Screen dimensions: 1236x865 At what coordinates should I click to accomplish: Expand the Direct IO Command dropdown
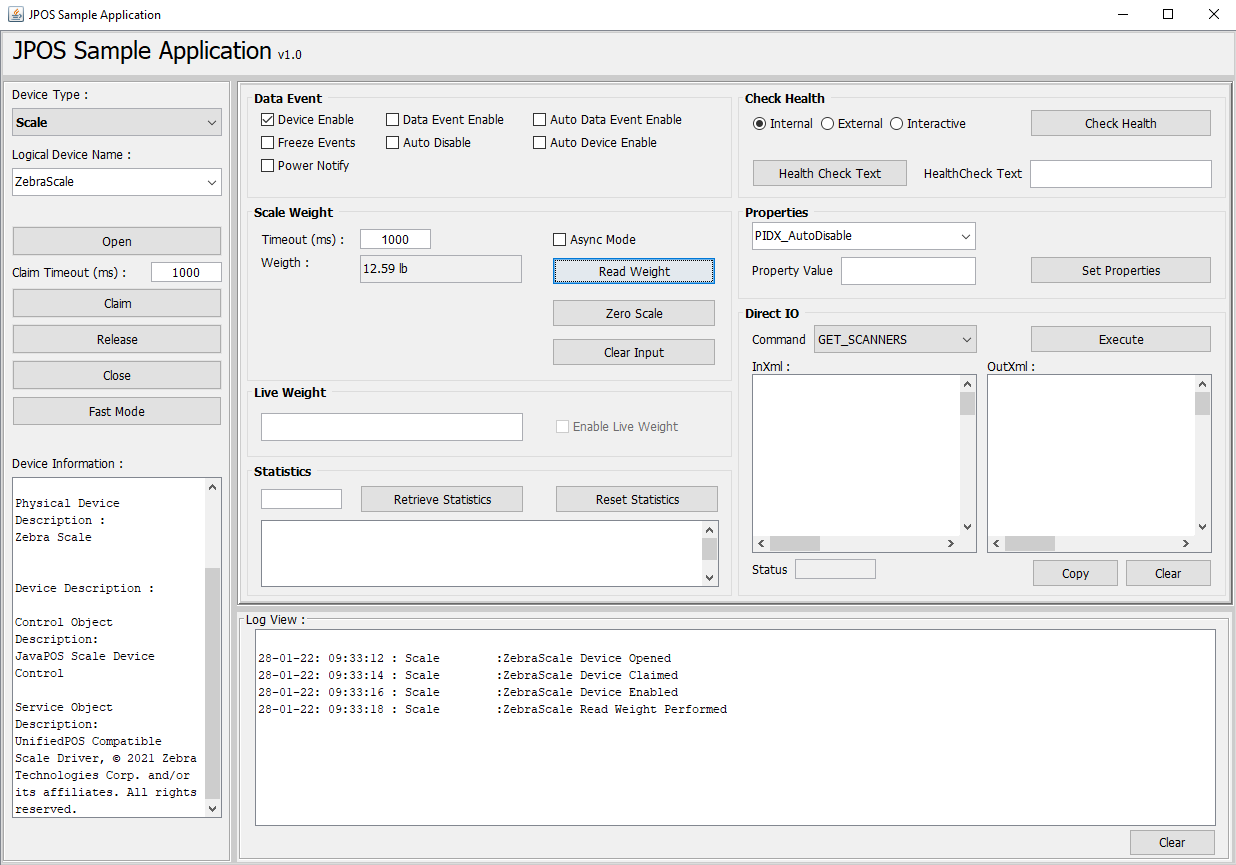895,340
